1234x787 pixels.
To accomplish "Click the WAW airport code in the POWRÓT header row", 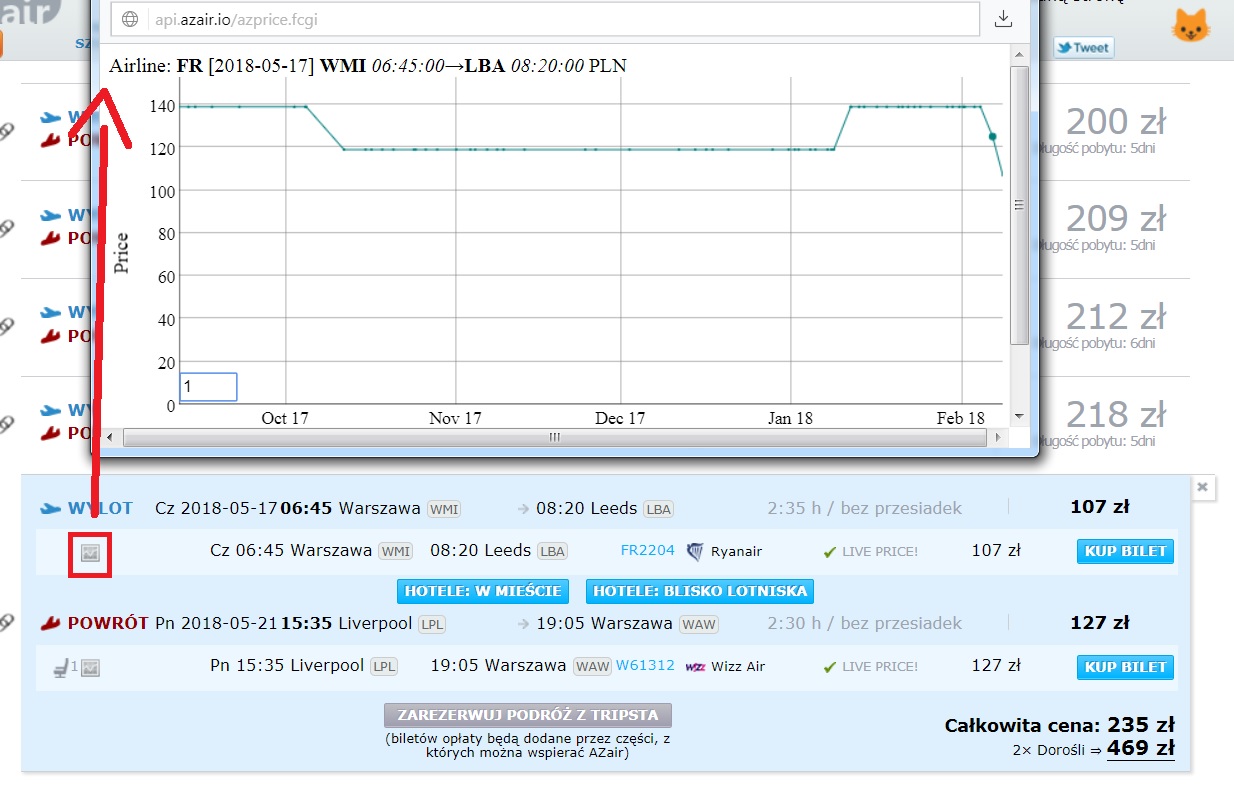I will pyautogui.click(x=700, y=624).
